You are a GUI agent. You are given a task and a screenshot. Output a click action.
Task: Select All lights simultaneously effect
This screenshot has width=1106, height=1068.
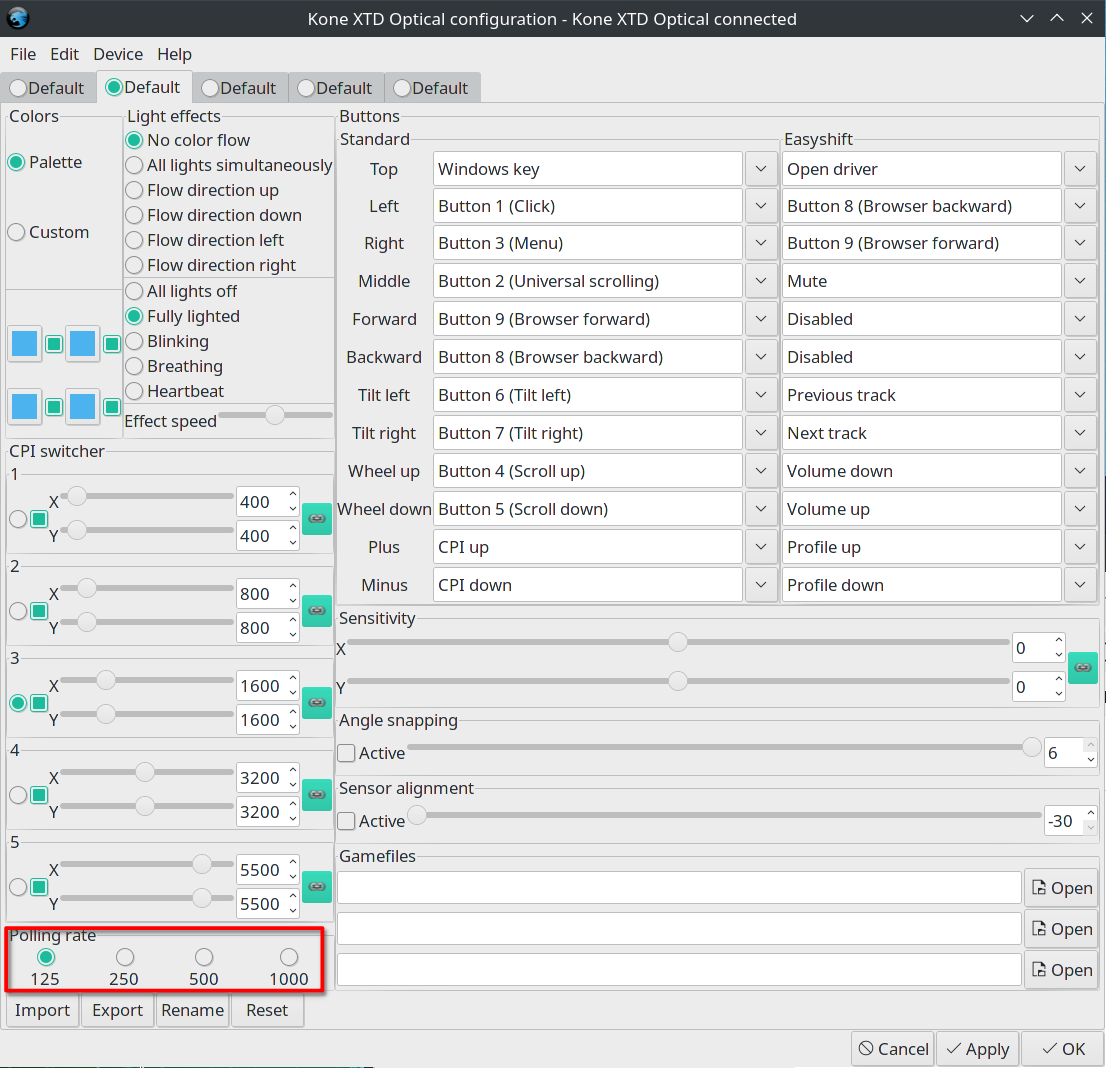click(x=134, y=165)
